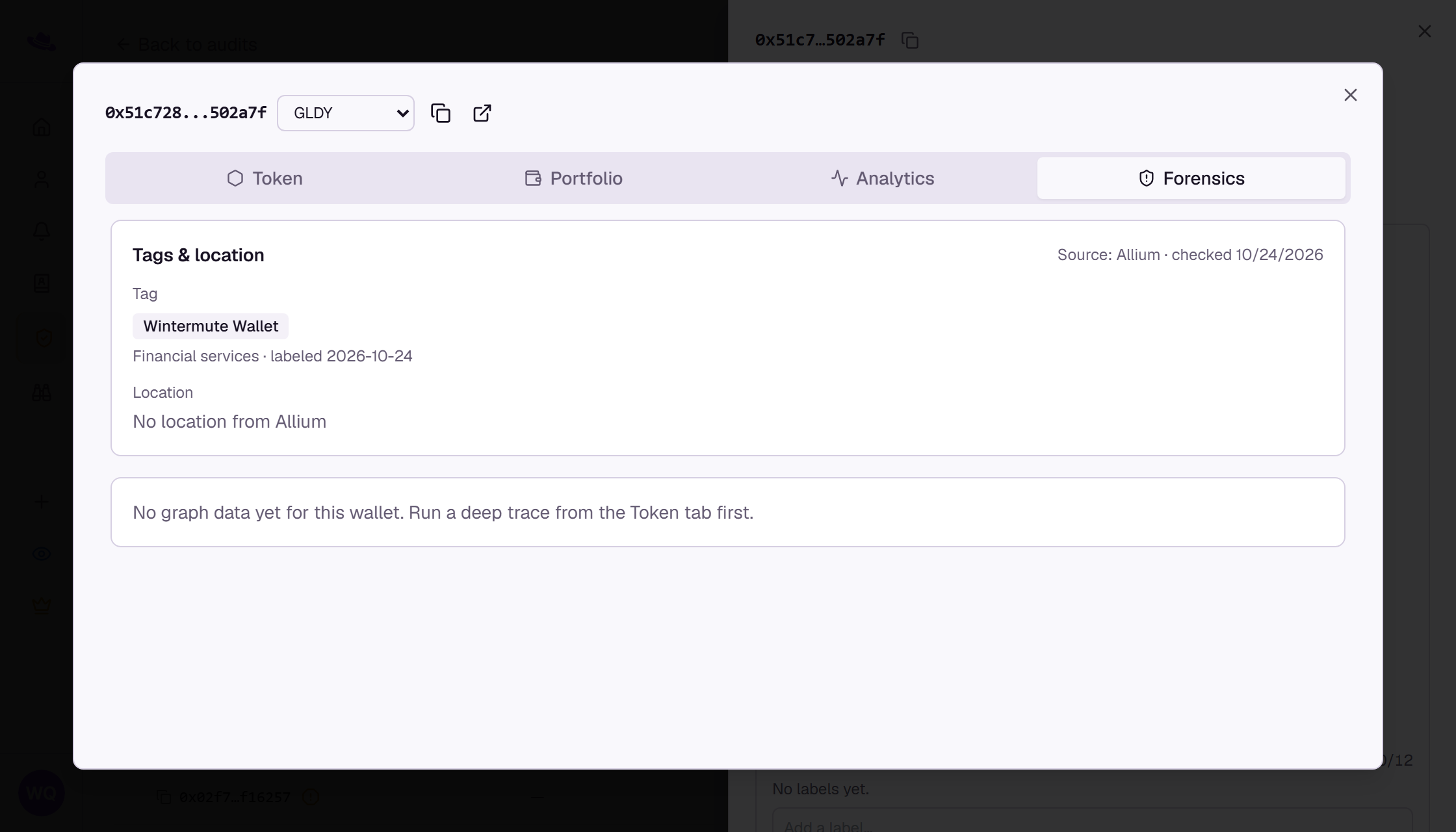Switch to the Portfolio tab
1456x832 pixels.
click(573, 178)
